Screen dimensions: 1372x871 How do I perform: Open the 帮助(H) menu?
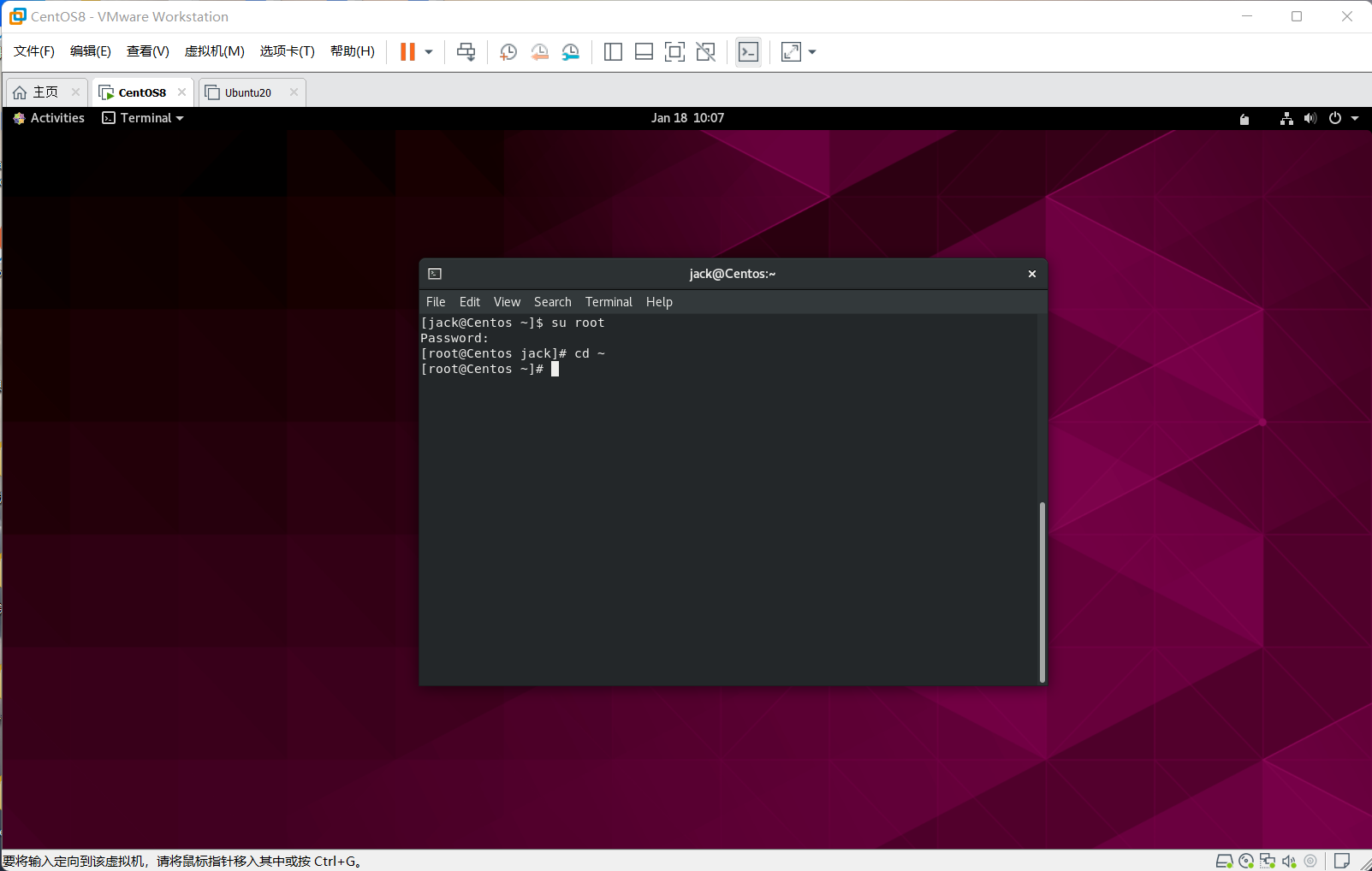coord(353,51)
